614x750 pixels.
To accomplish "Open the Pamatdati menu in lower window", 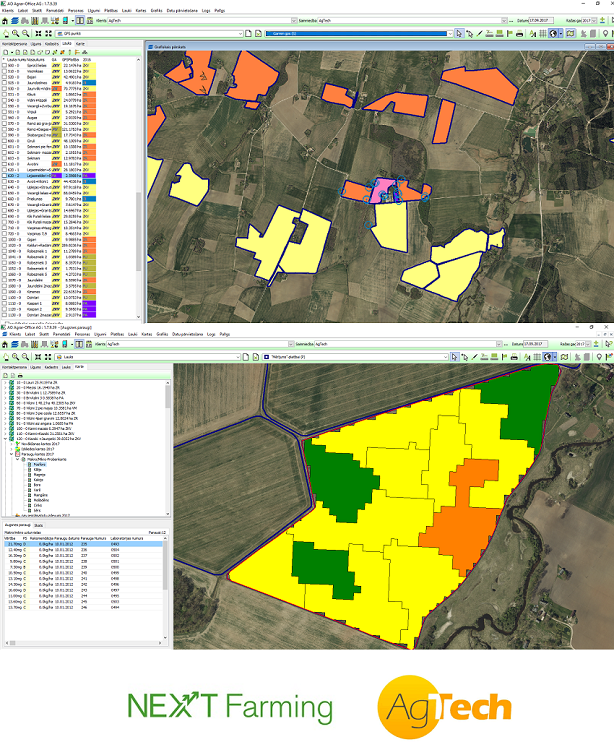I will pos(61,334).
